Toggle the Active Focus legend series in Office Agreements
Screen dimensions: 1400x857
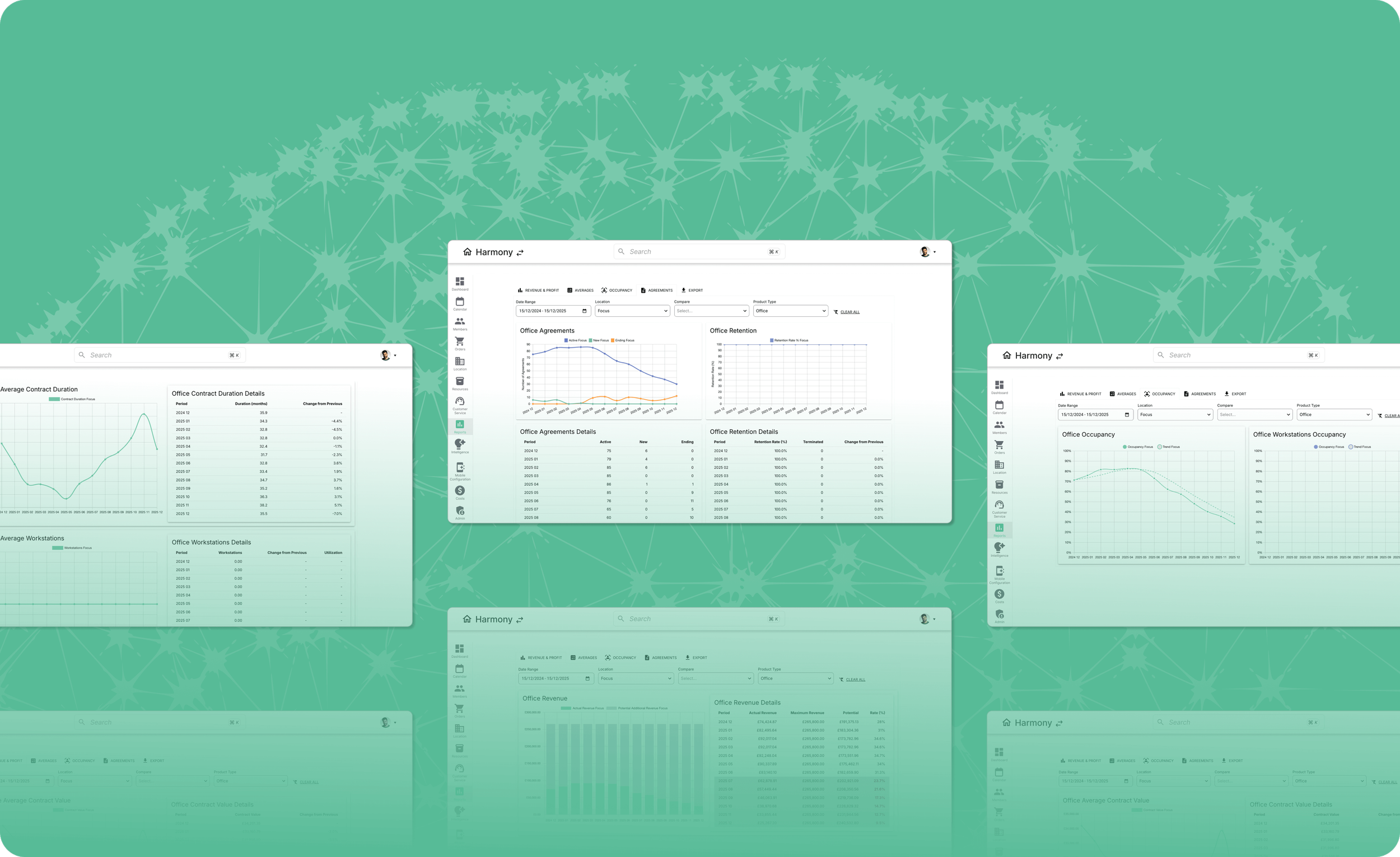coord(575,340)
